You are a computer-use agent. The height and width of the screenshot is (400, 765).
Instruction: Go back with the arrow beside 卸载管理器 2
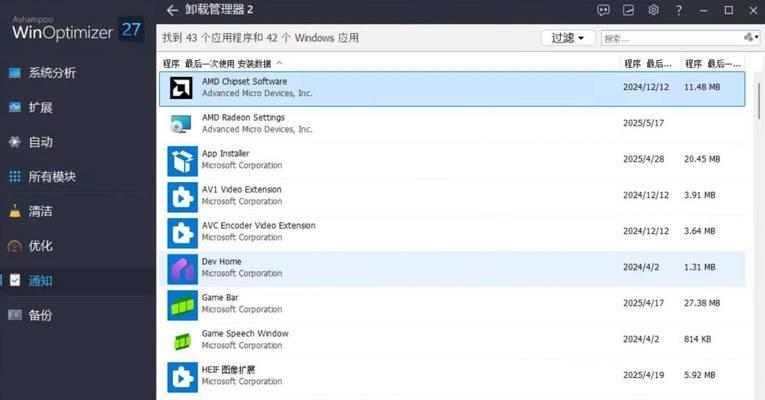172,10
